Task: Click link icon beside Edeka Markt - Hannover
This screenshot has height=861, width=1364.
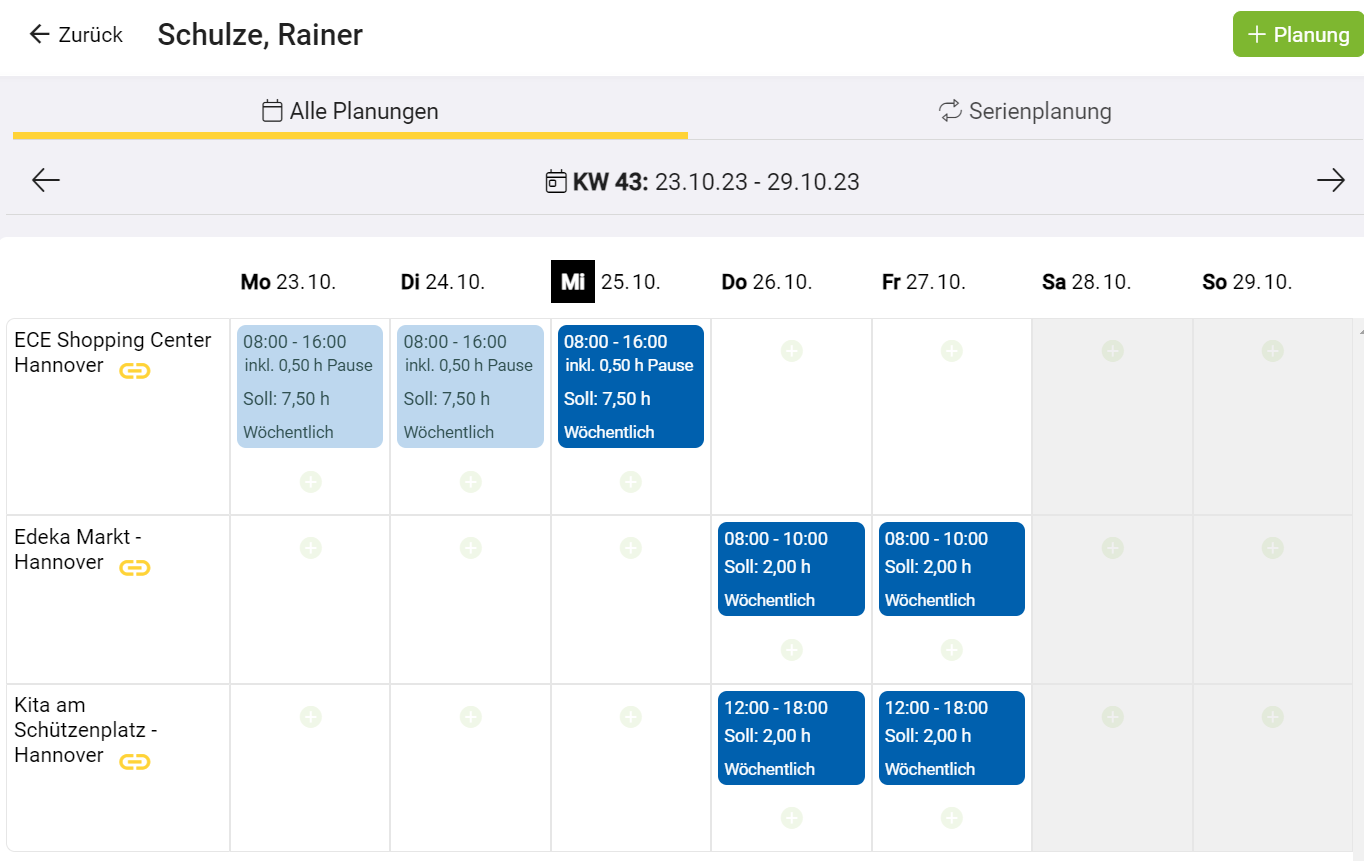Action: [134, 568]
